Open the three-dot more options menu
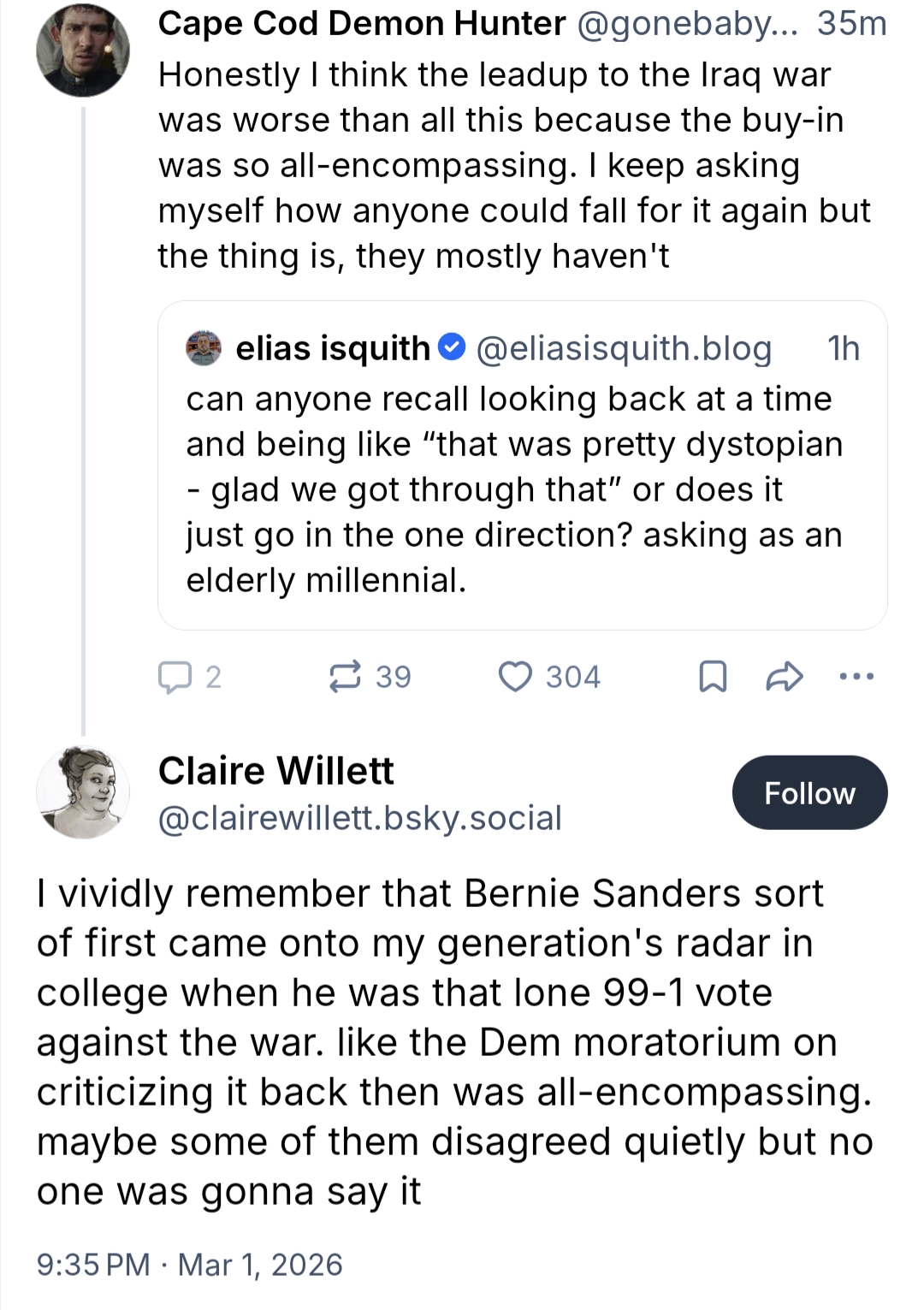 [x=856, y=677]
